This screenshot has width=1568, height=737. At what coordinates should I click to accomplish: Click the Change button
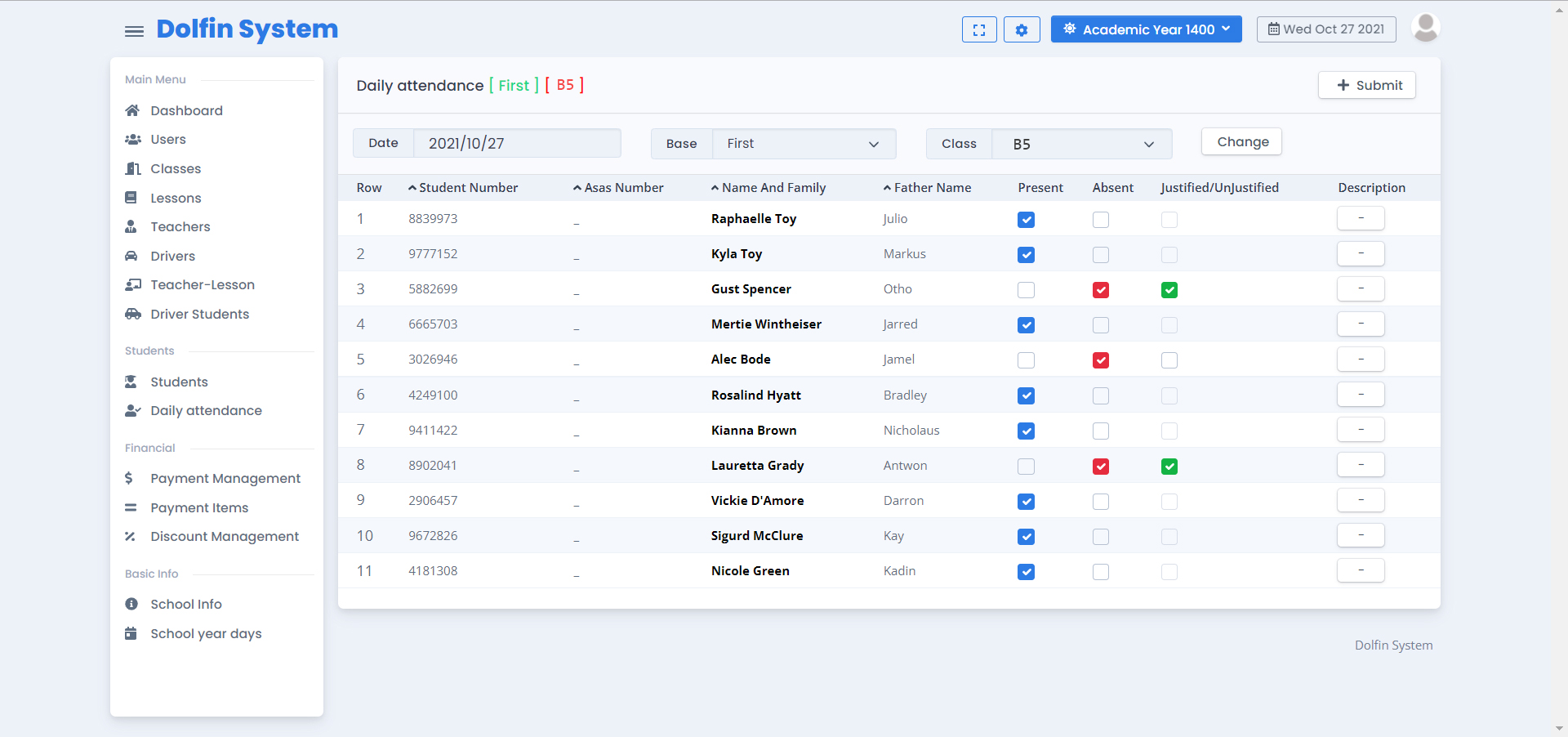1241,141
